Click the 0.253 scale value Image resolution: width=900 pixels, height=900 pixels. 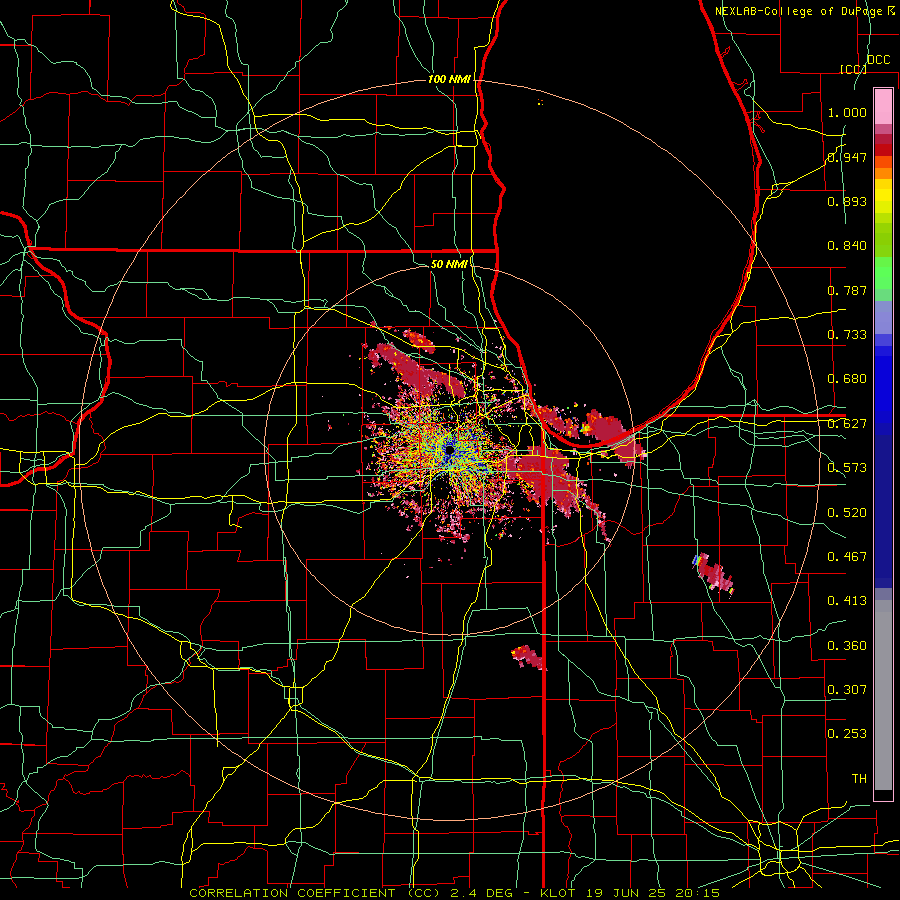coord(847,734)
